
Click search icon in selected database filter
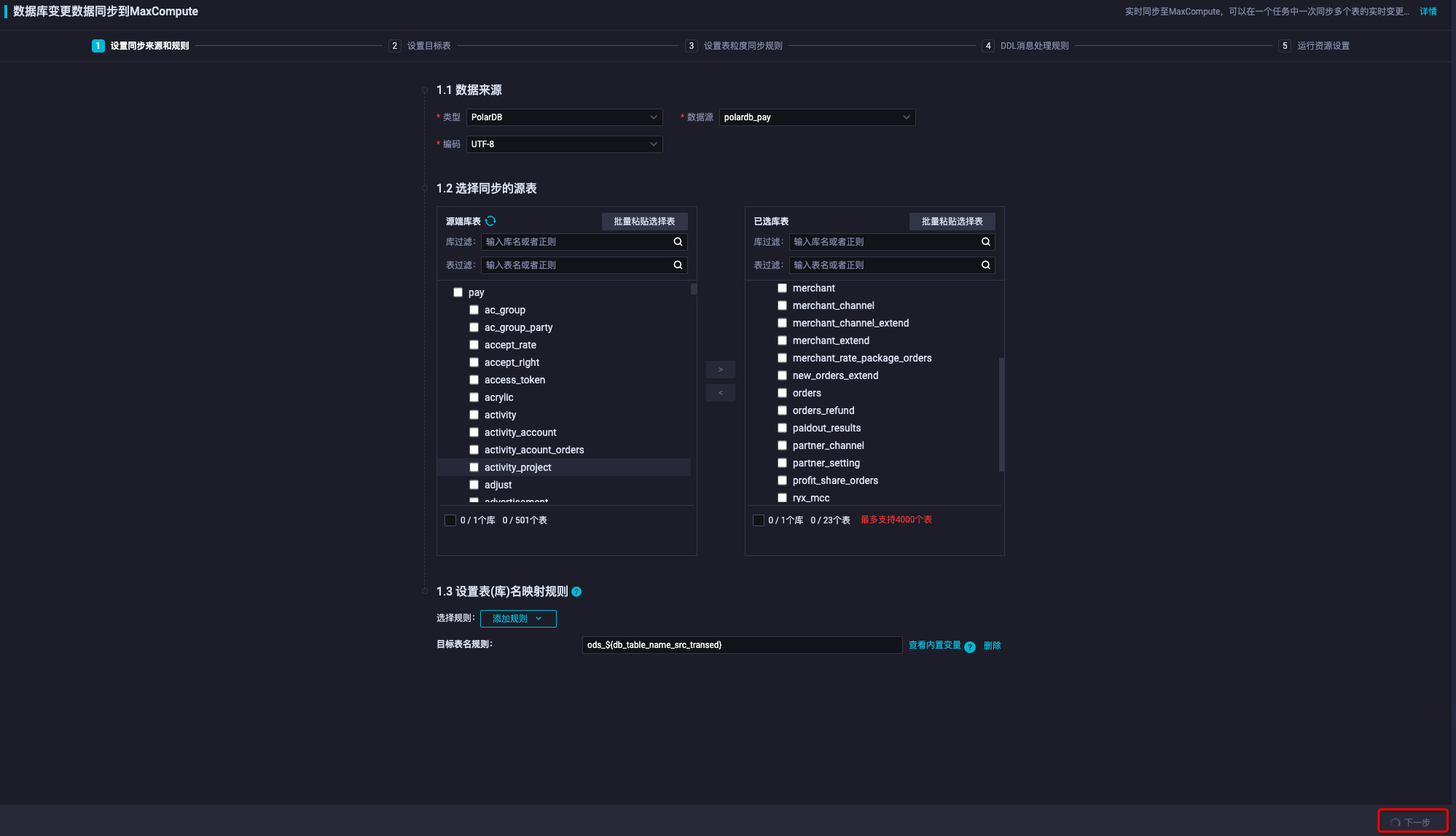985,242
